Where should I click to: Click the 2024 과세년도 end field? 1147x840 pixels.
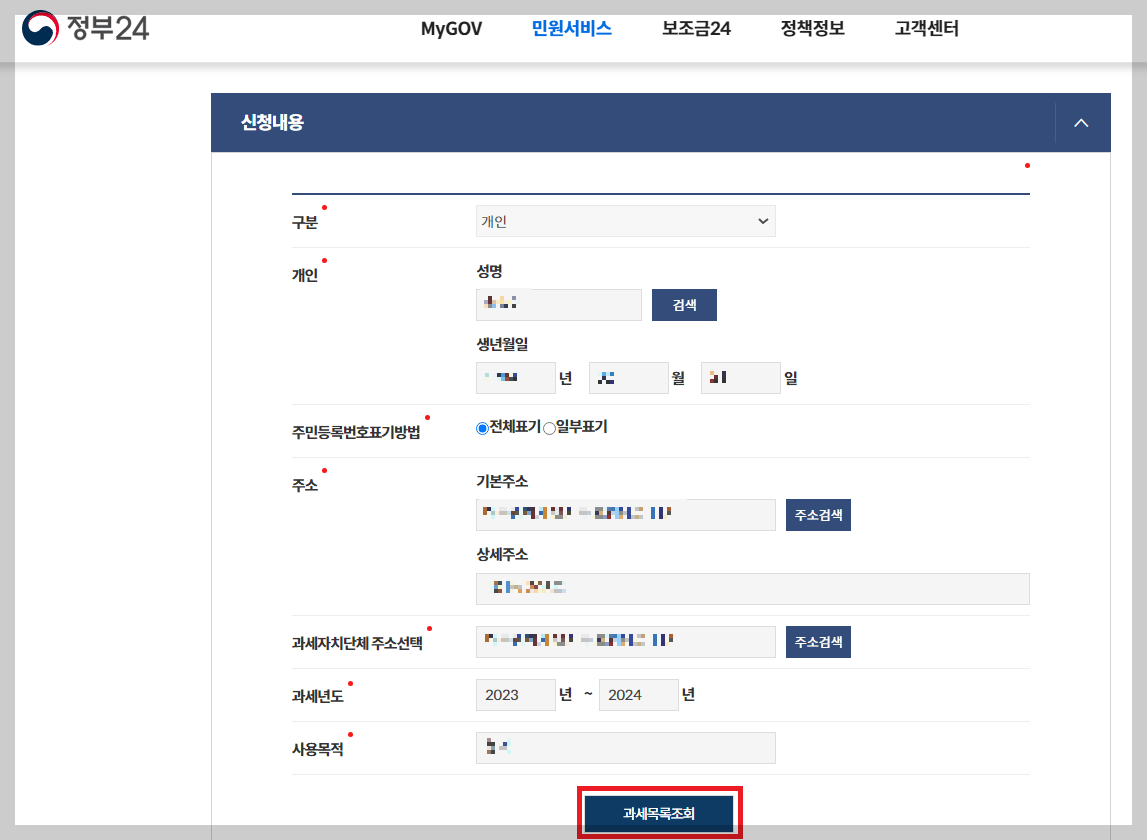638,694
